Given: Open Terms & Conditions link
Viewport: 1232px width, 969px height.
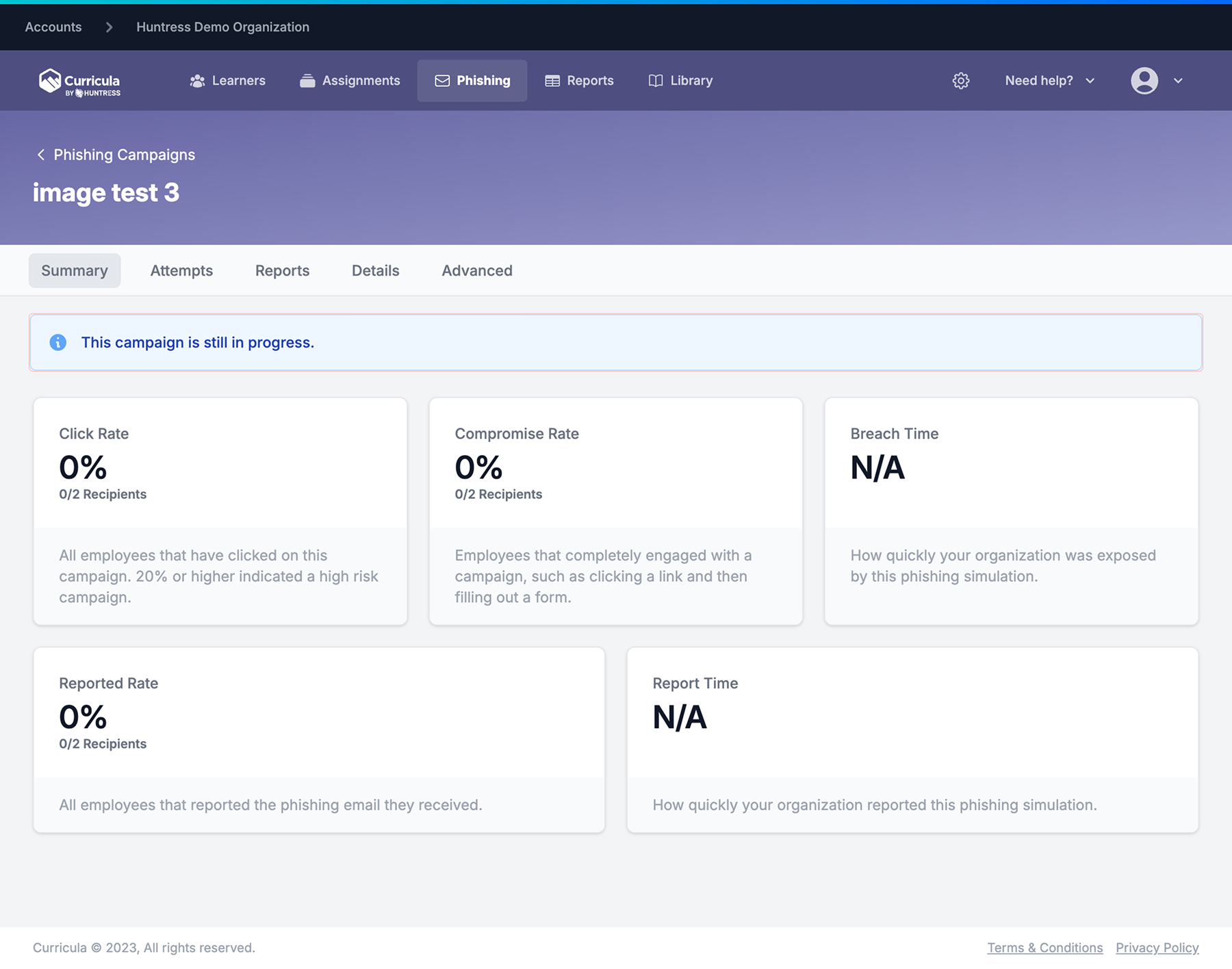Looking at the screenshot, I should click(1044, 948).
